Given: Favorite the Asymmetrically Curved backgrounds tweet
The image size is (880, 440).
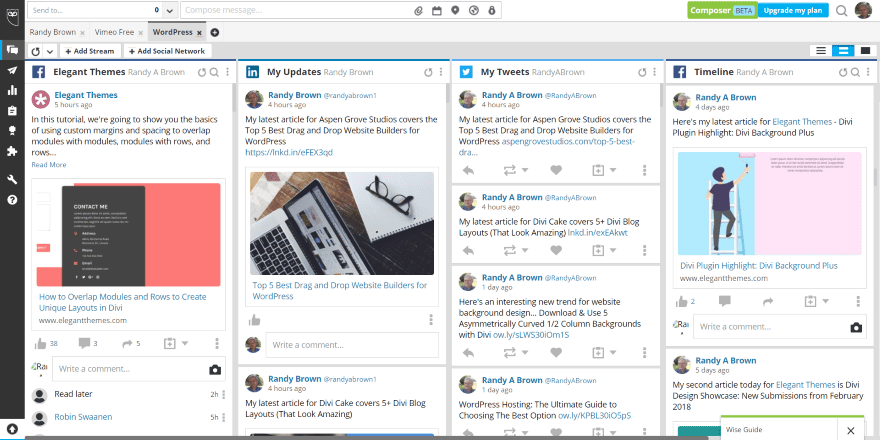Looking at the screenshot, I should pyautogui.click(x=556, y=352).
